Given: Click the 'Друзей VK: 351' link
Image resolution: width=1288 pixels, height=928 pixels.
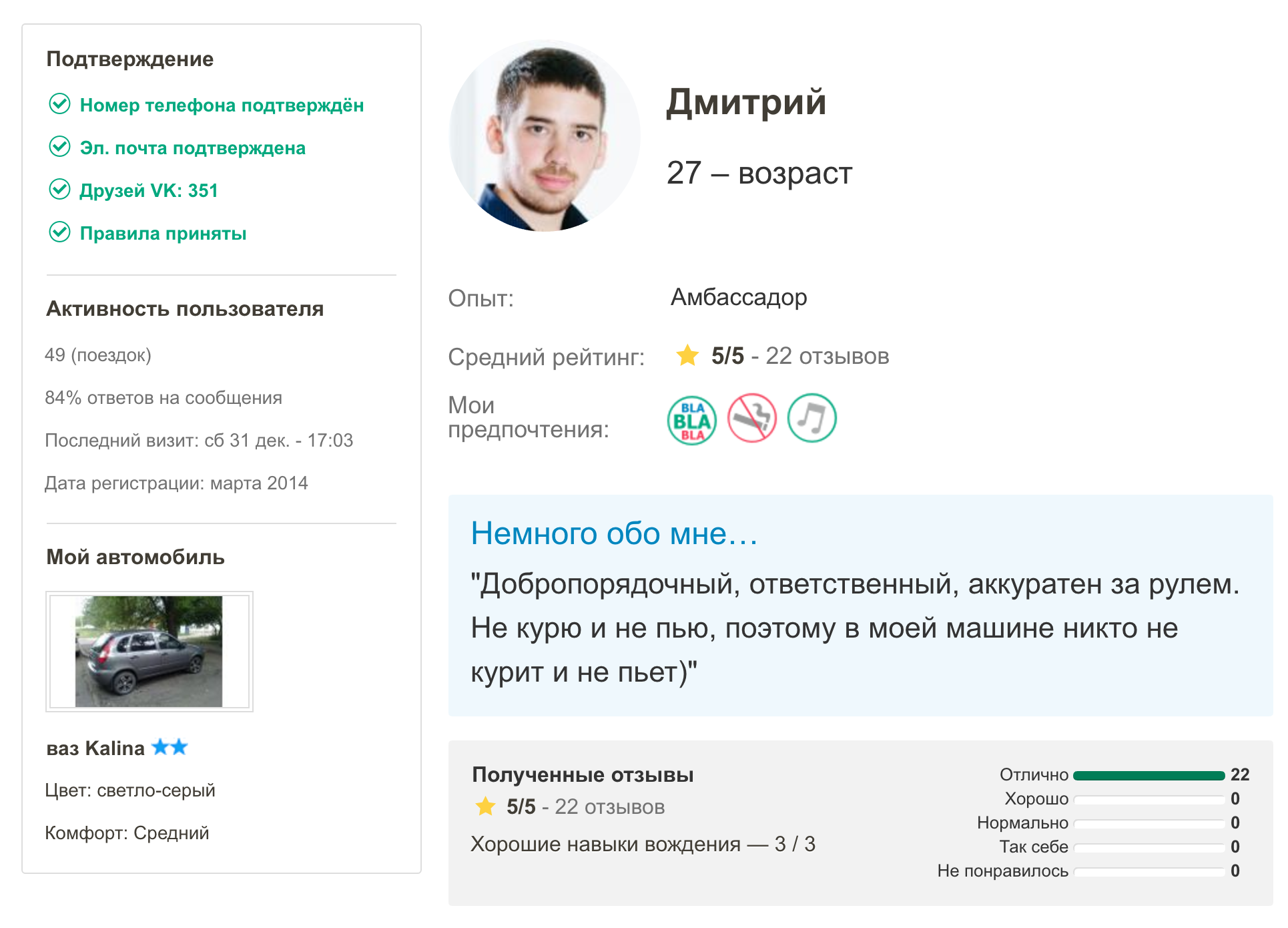Looking at the screenshot, I should pos(149,190).
